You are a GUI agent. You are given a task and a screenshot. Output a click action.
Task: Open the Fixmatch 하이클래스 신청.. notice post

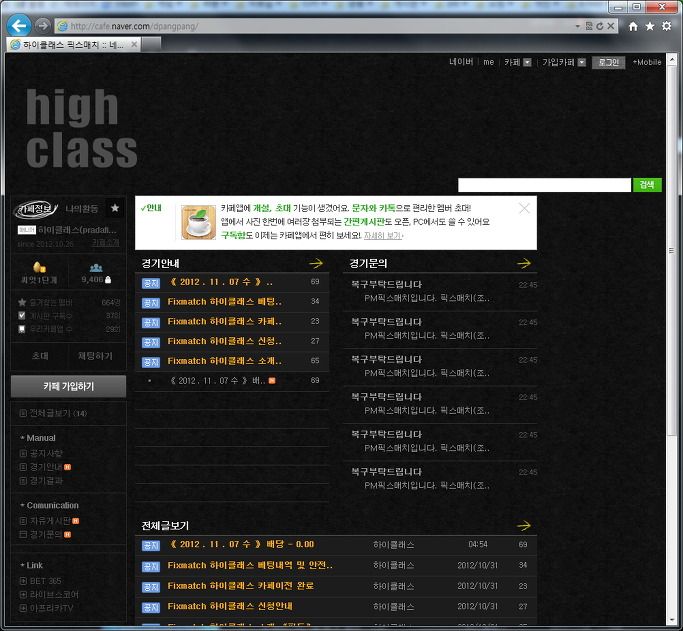click(225, 341)
